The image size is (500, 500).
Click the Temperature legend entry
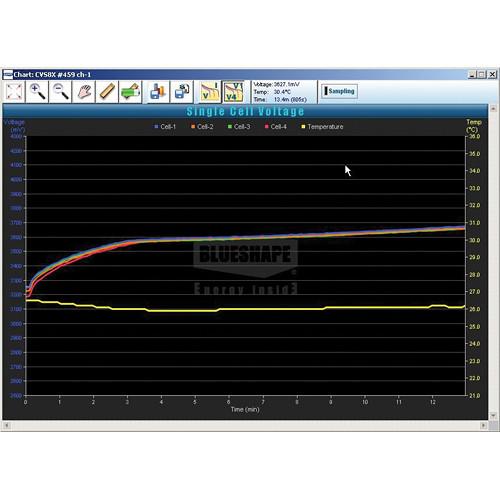[x=322, y=127]
